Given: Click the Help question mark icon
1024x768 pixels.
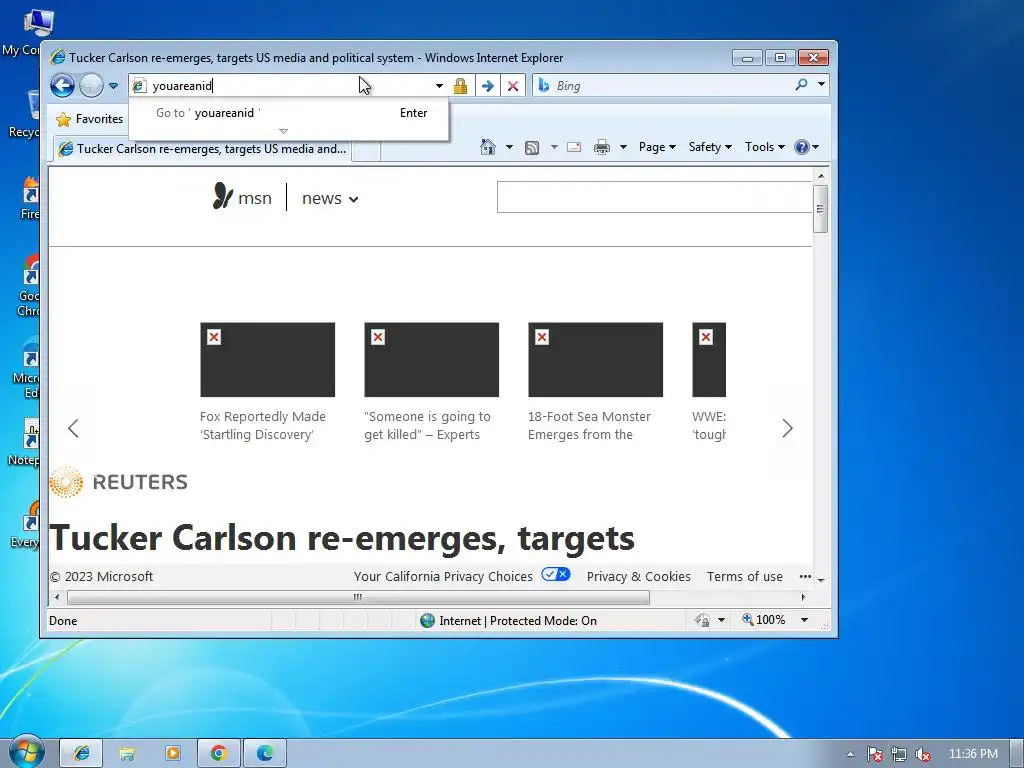Looking at the screenshot, I should pyautogui.click(x=802, y=147).
